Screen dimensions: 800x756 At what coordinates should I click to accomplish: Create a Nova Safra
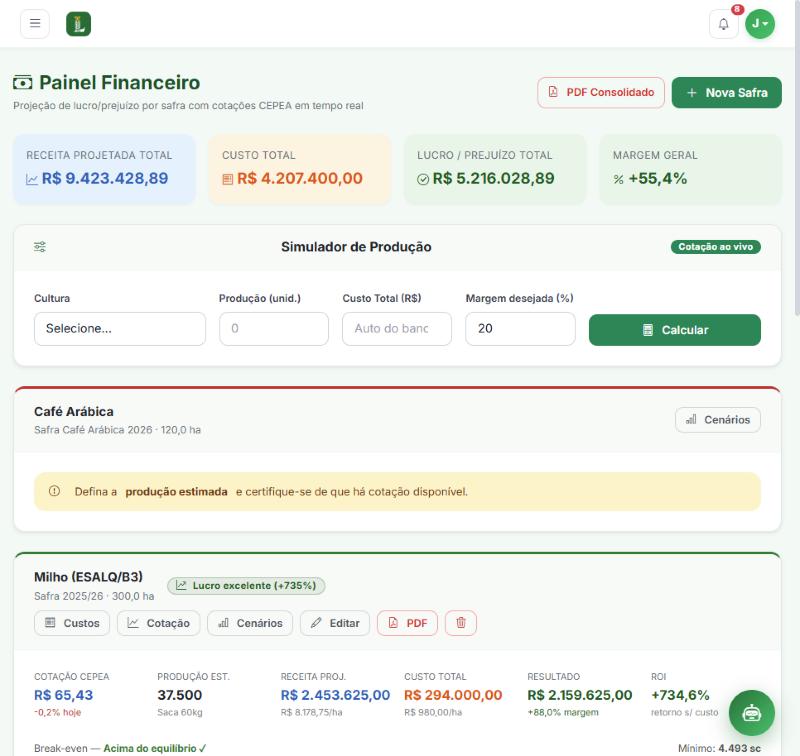[x=726, y=92]
